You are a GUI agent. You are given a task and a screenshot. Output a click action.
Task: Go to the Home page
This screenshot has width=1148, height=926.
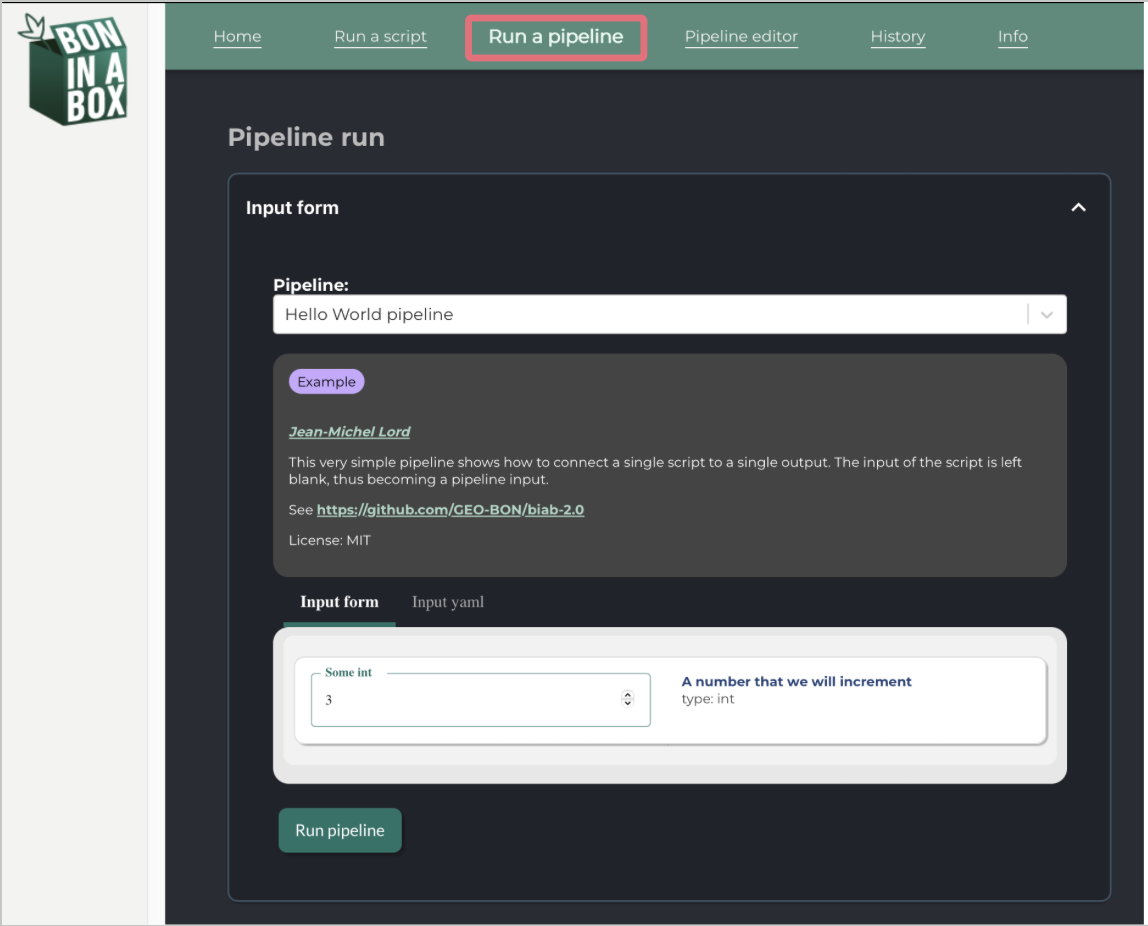(237, 37)
